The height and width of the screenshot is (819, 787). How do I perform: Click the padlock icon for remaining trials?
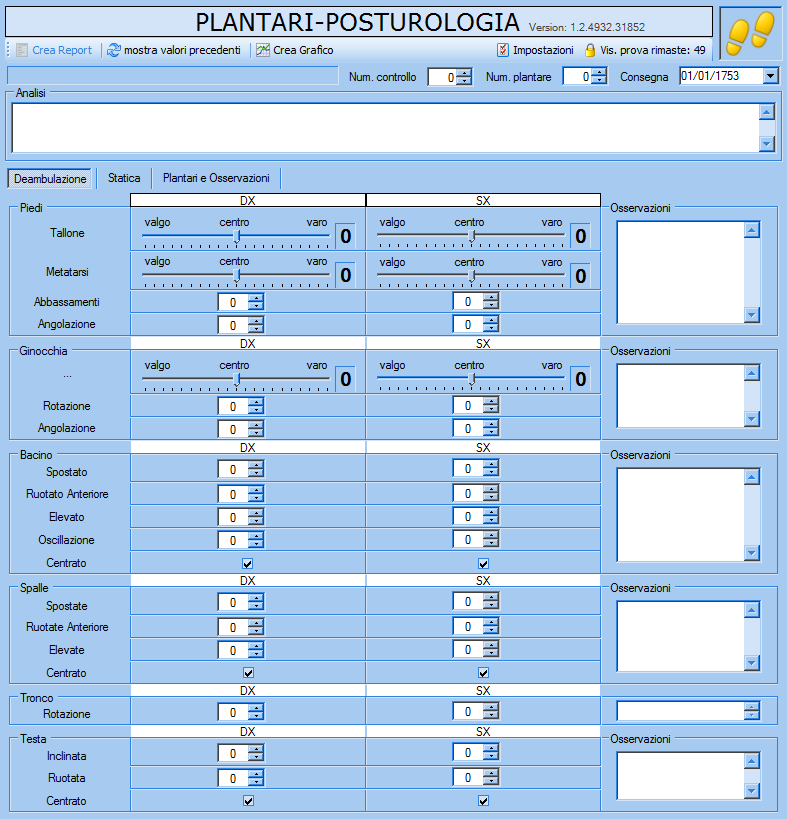click(590, 50)
